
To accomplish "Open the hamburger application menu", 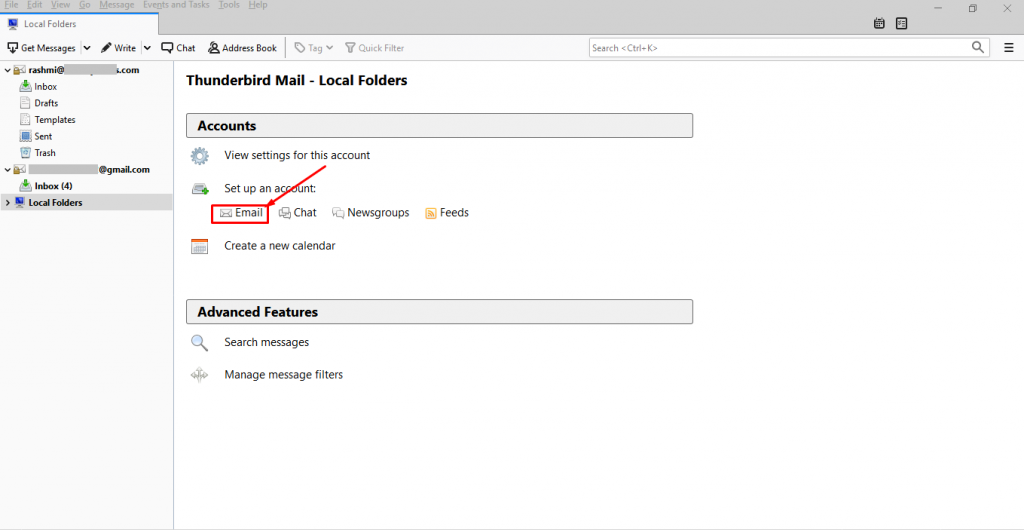I will coord(1008,47).
